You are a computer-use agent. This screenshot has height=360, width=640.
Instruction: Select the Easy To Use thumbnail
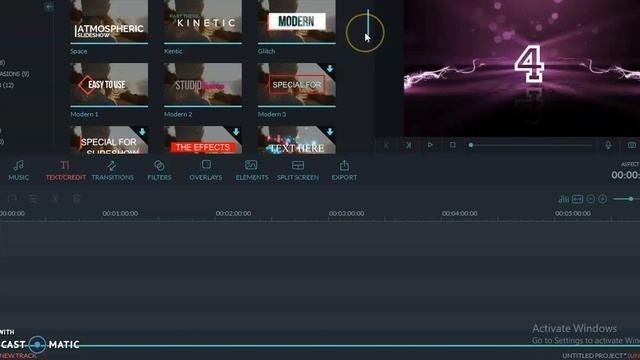click(x=109, y=85)
